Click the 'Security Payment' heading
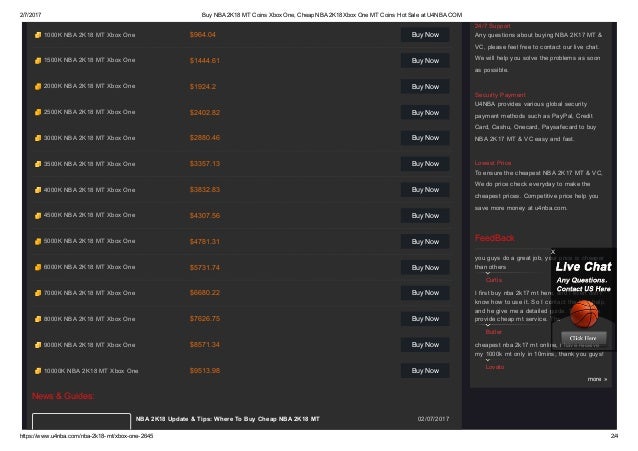 [500, 95]
